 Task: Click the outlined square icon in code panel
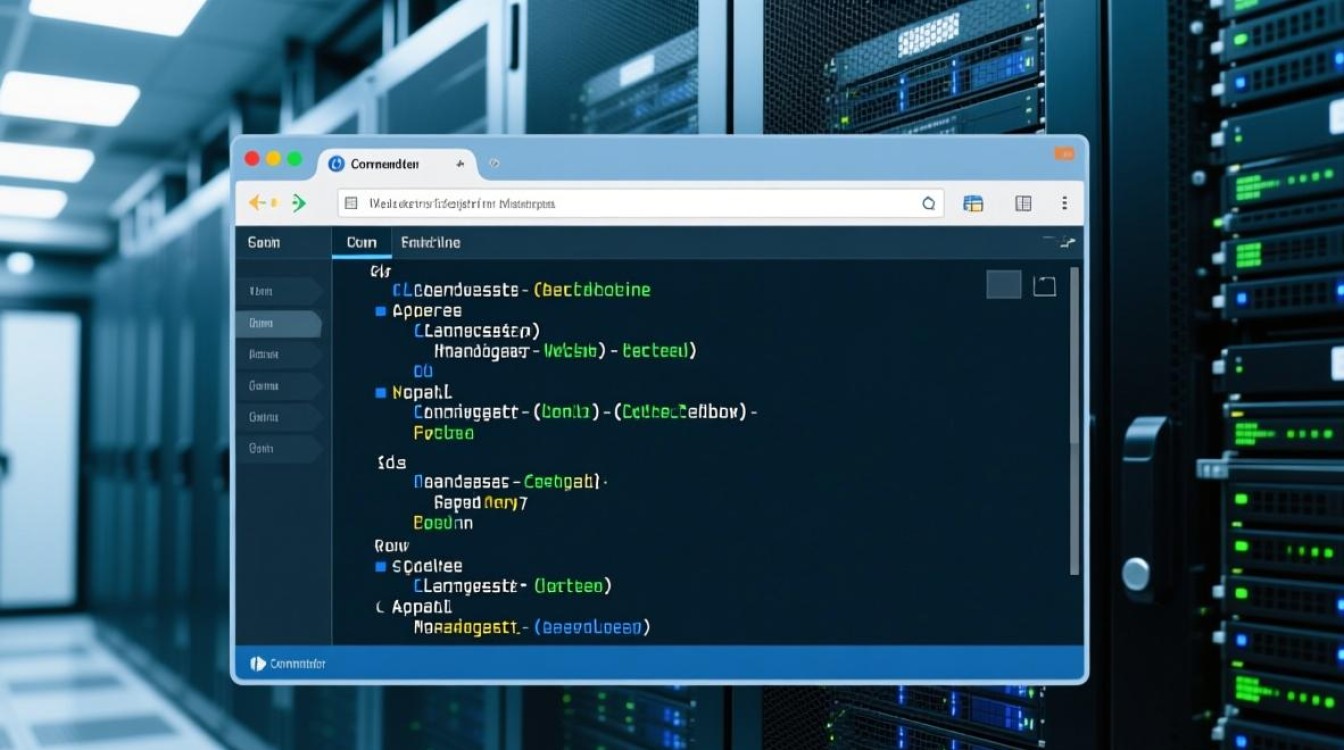tap(1044, 286)
